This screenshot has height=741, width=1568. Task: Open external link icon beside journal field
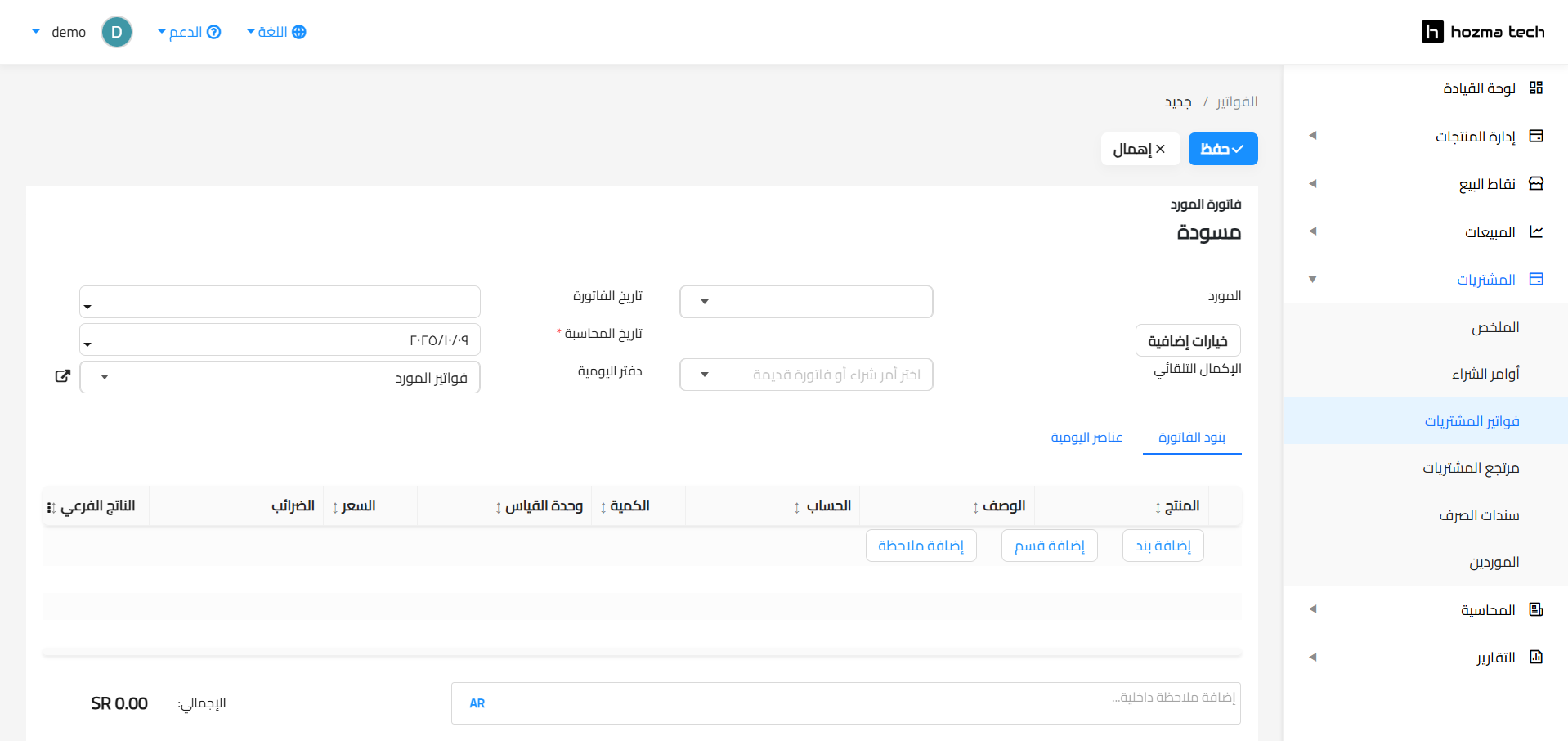(x=62, y=376)
